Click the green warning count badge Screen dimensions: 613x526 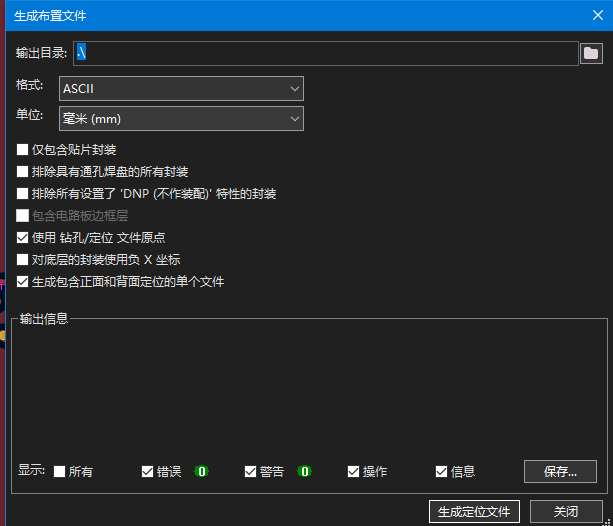(305, 471)
